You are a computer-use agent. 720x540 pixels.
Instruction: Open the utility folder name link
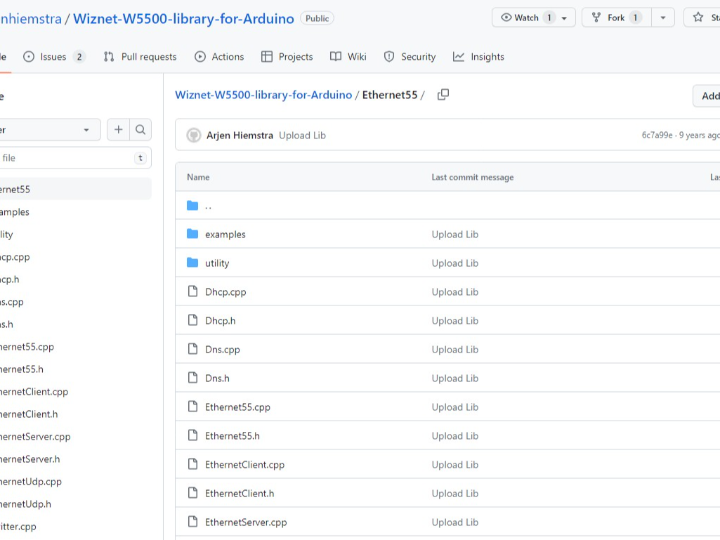click(x=217, y=263)
